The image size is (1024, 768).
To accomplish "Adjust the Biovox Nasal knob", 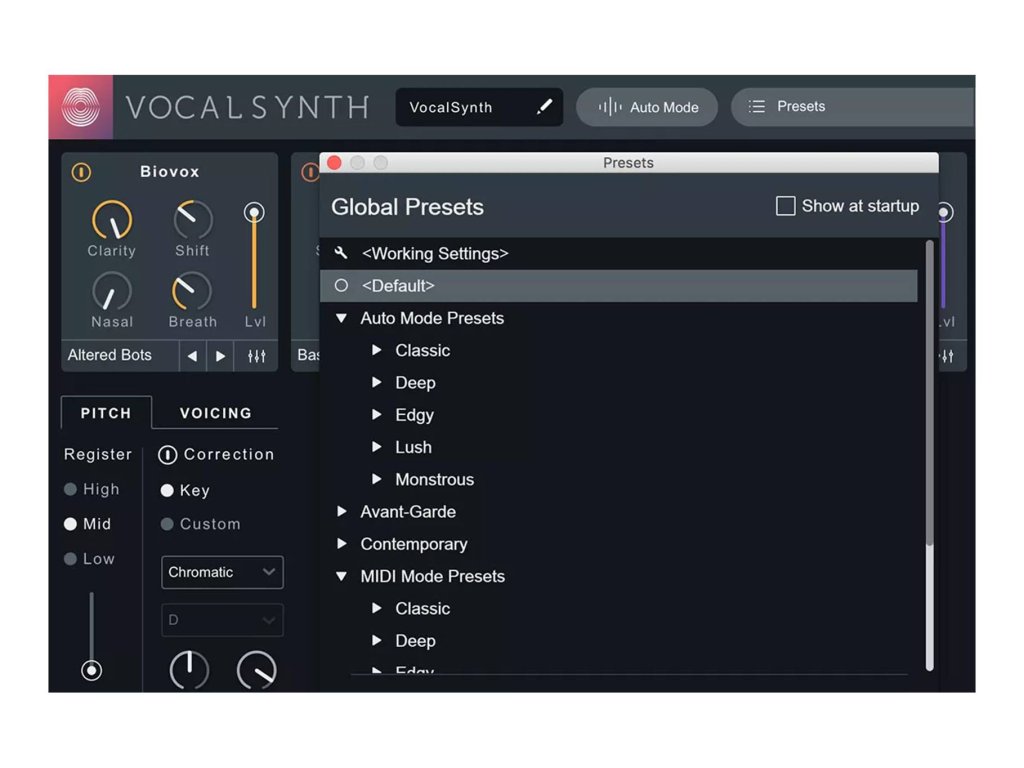I will coord(112,291).
